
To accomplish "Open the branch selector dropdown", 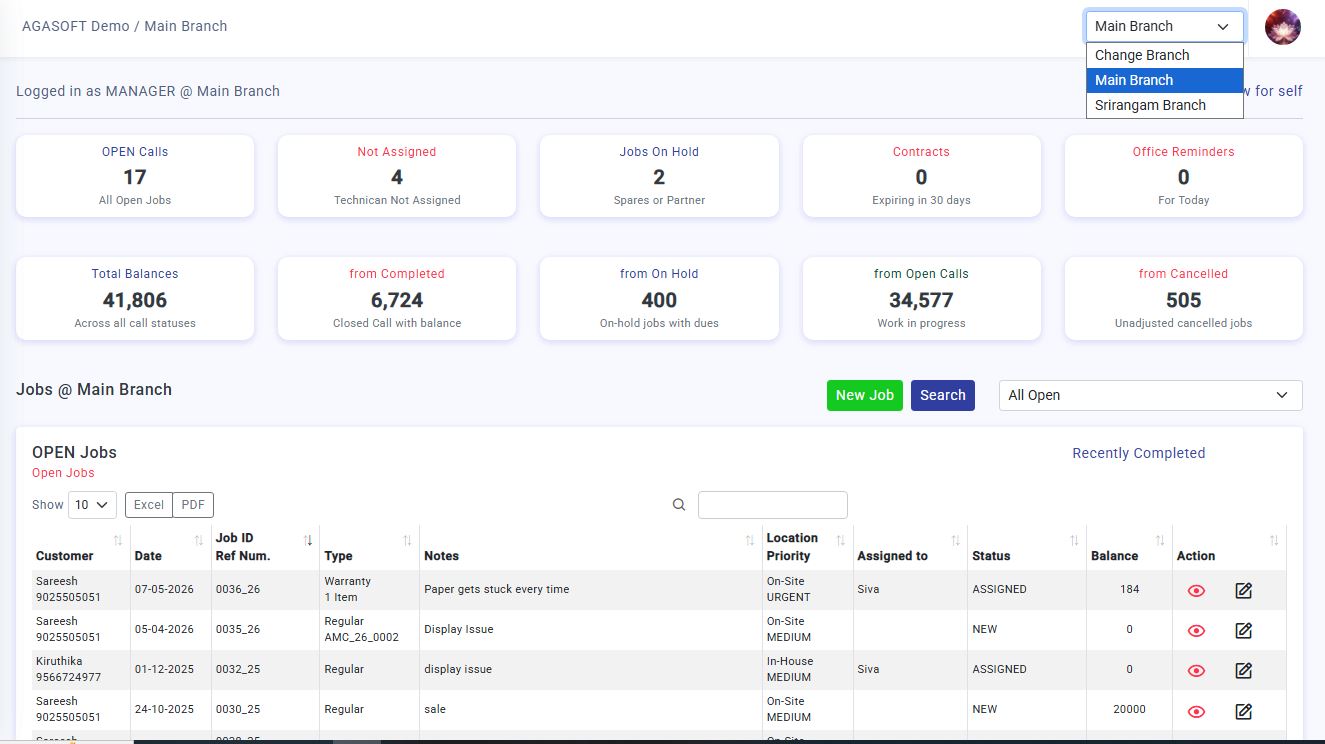I will (x=1164, y=27).
